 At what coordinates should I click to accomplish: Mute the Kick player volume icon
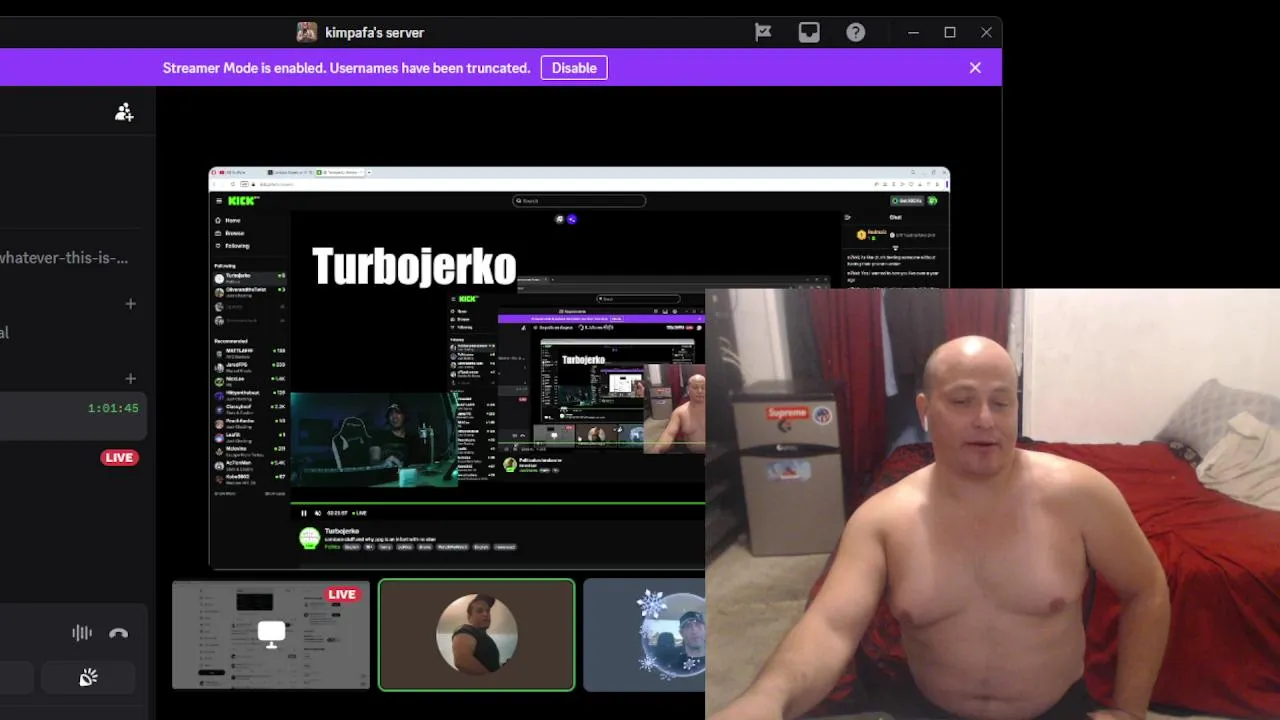point(318,513)
